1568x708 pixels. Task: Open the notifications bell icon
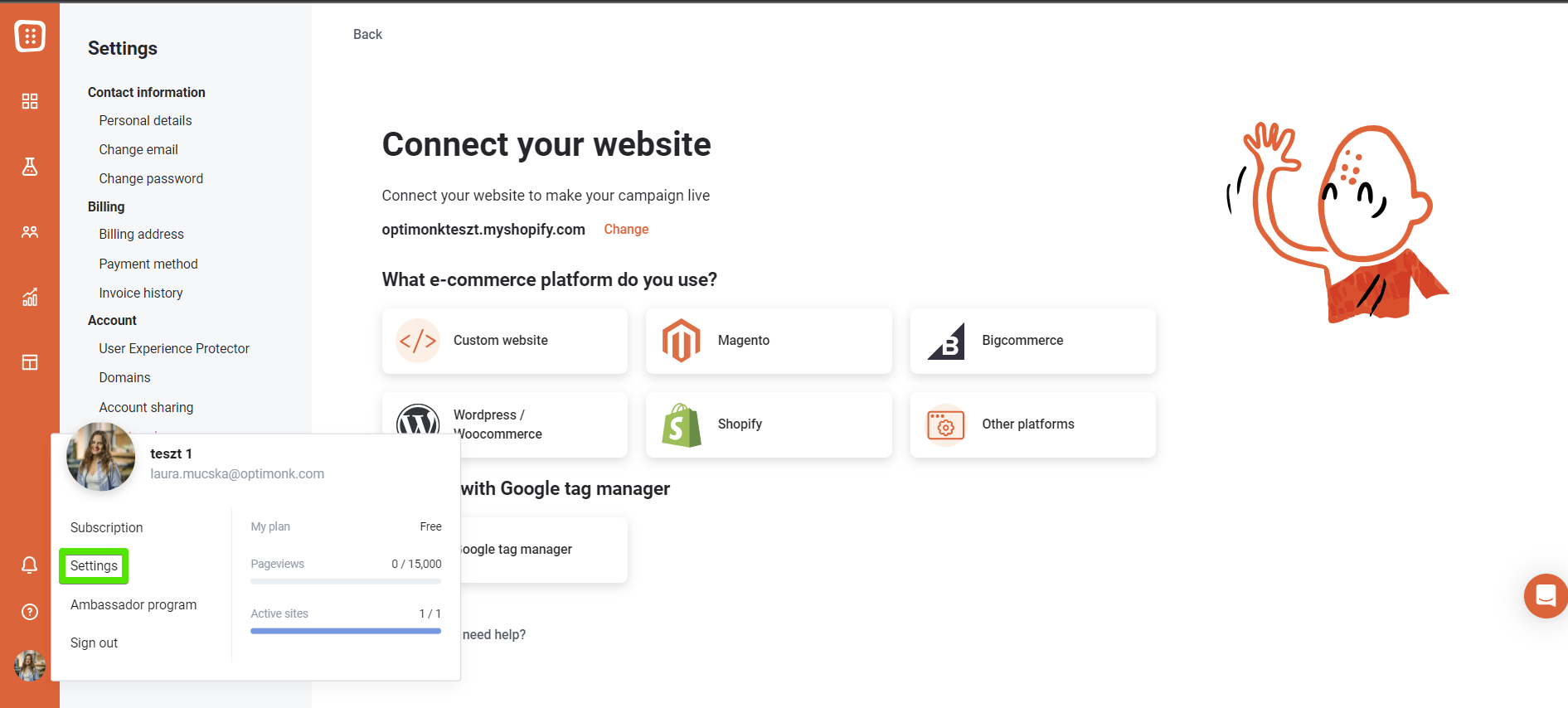point(29,565)
